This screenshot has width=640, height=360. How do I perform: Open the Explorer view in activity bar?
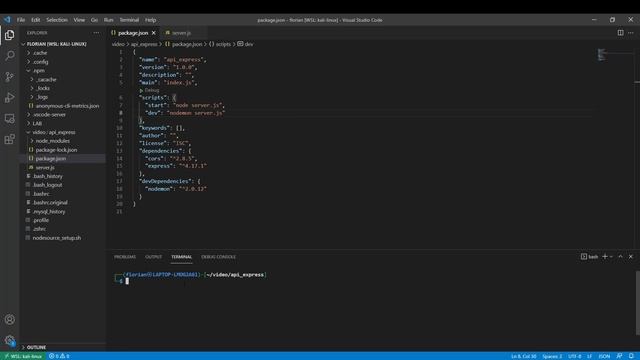coord(9,35)
